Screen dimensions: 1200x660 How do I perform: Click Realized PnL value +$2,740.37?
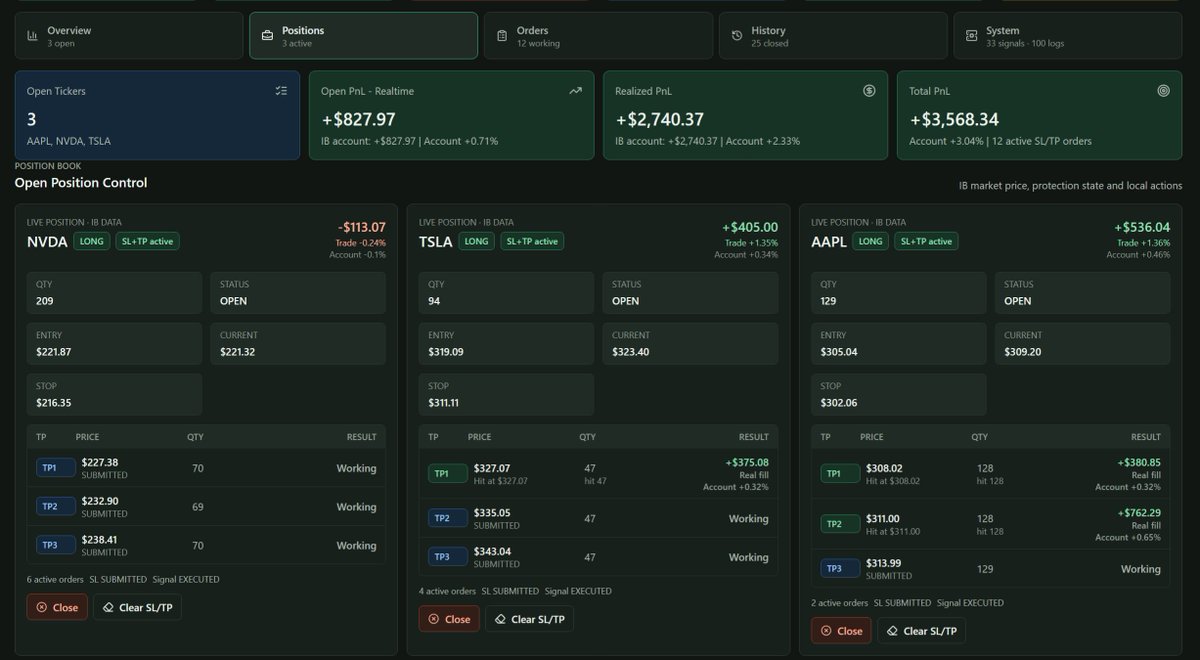(662, 119)
